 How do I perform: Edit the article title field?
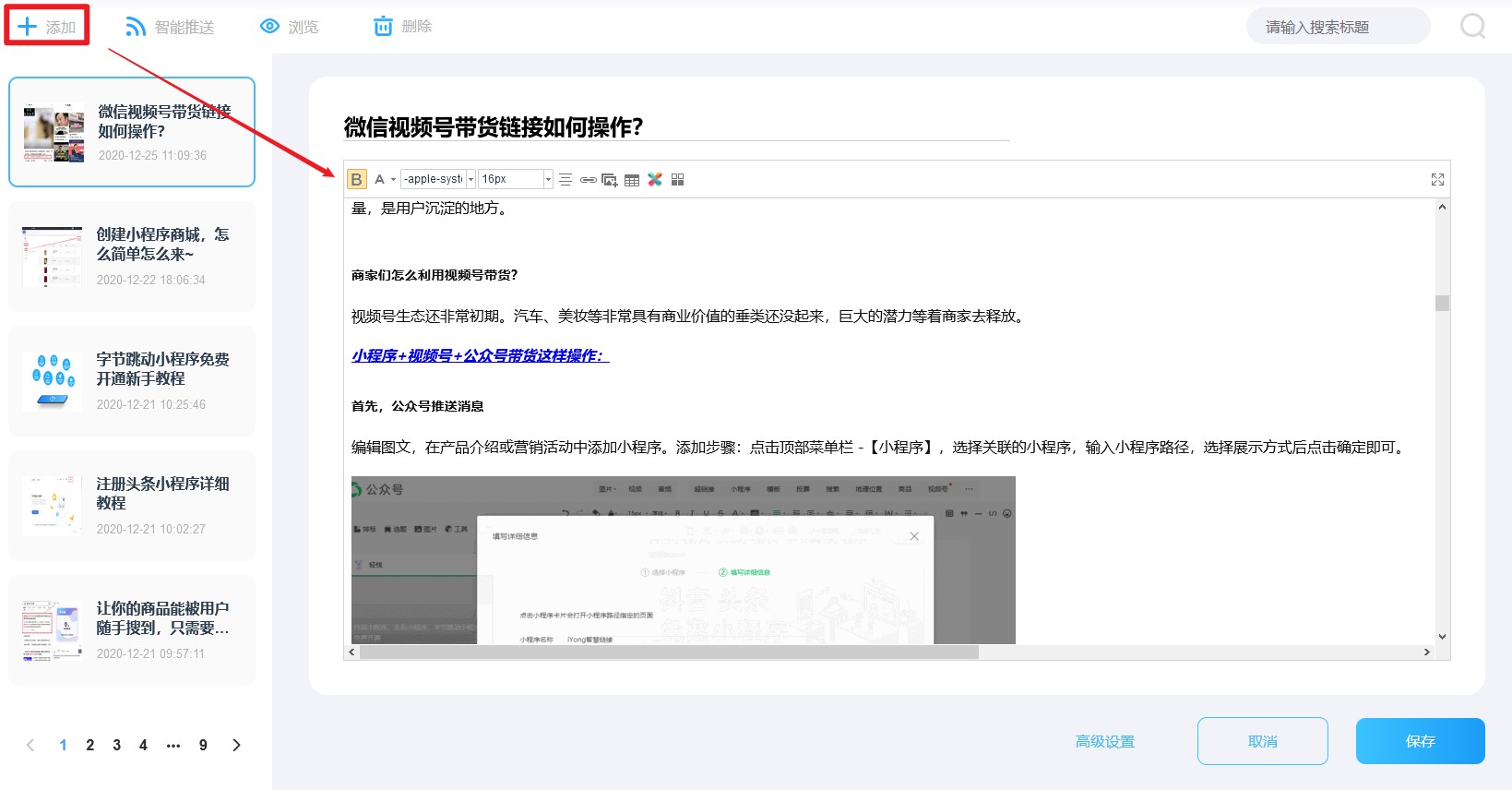coord(677,126)
